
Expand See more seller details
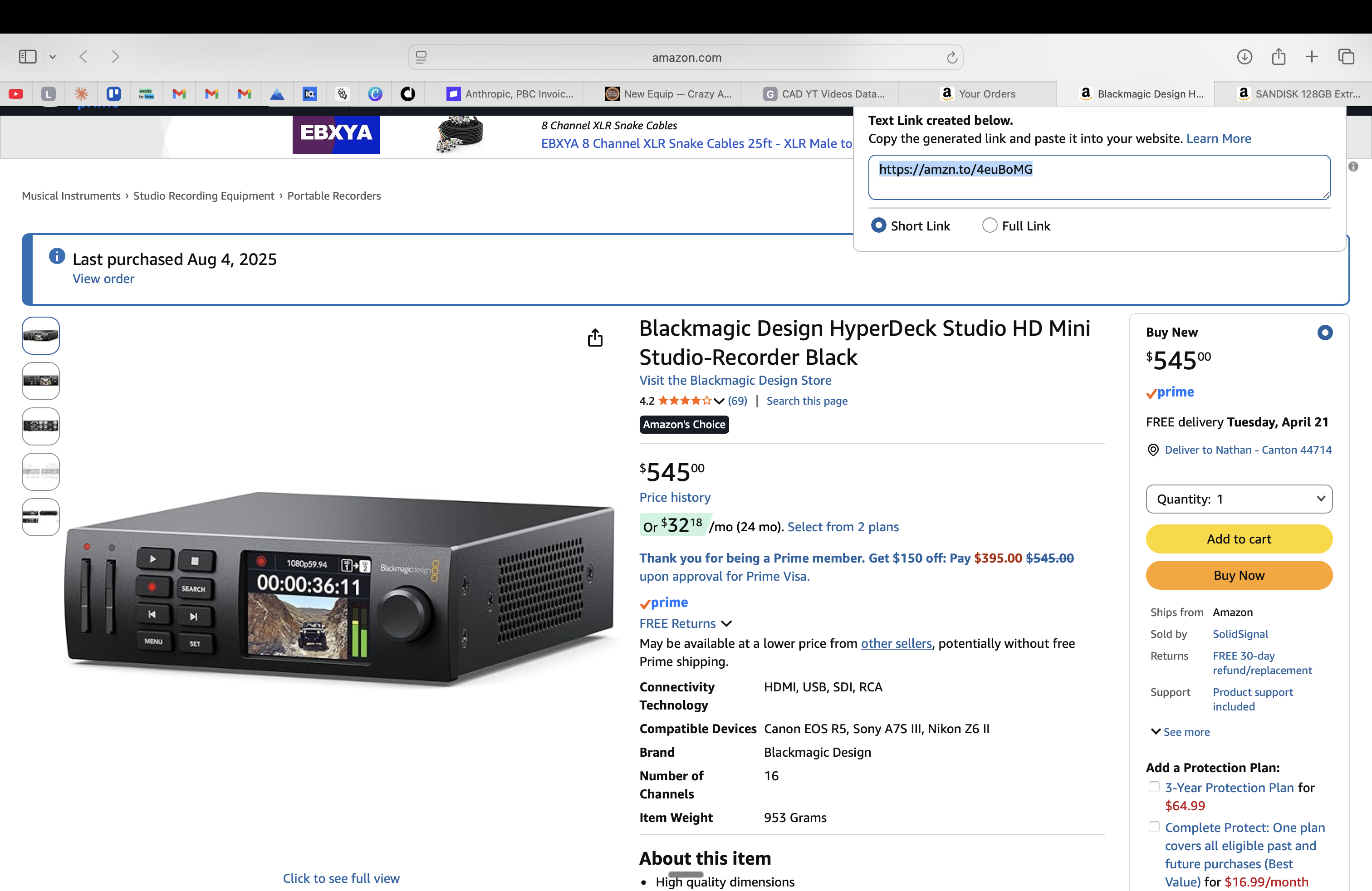pyautogui.click(x=1180, y=731)
